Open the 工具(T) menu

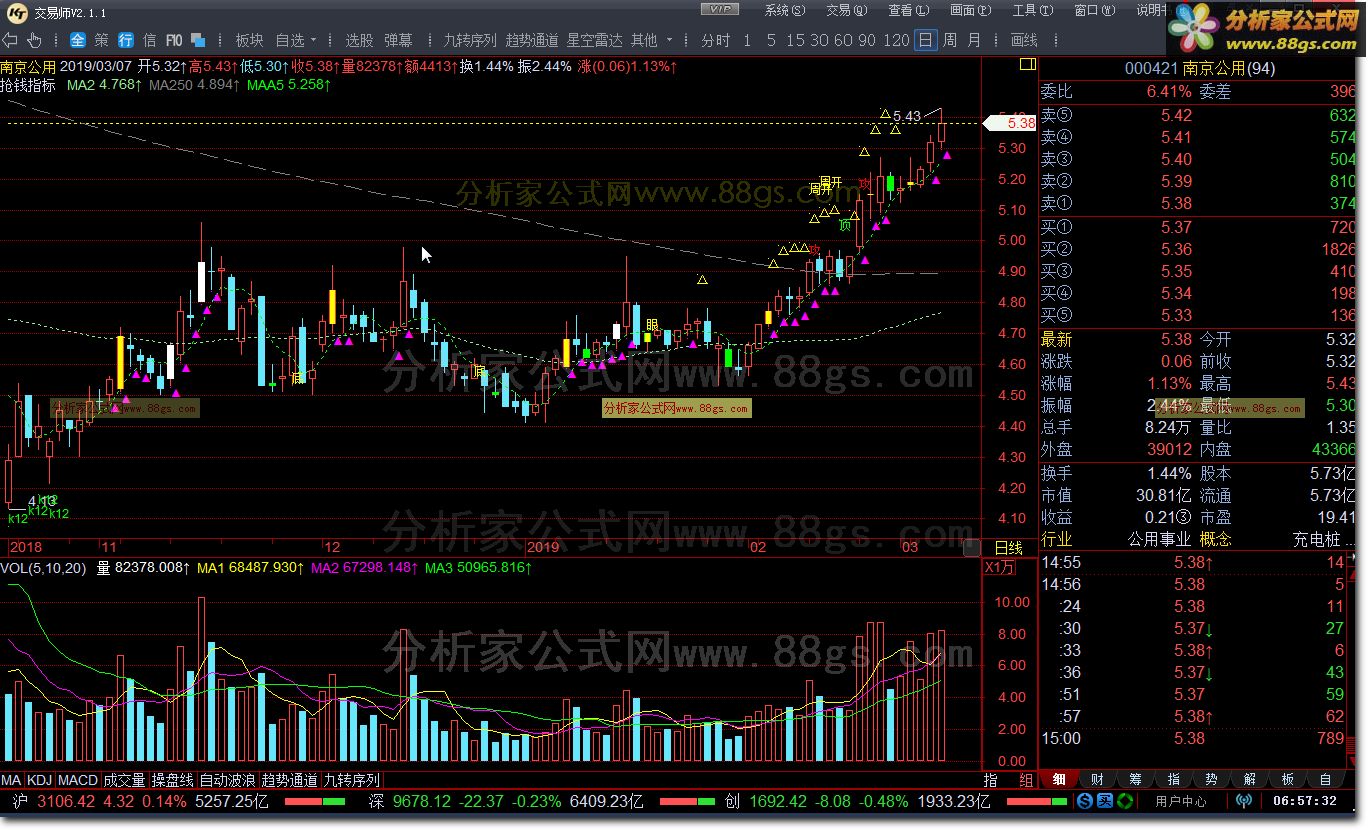(1032, 10)
